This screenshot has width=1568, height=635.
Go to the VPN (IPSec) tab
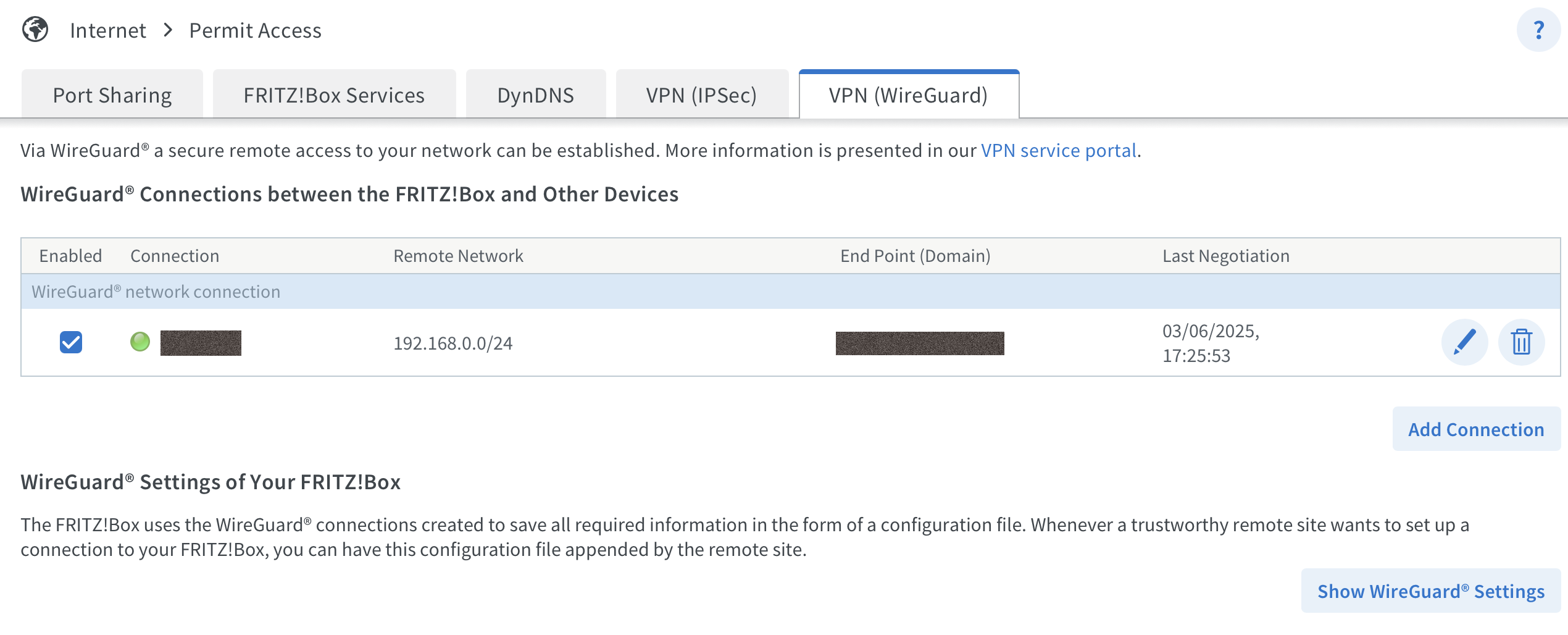[x=702, y=95]
